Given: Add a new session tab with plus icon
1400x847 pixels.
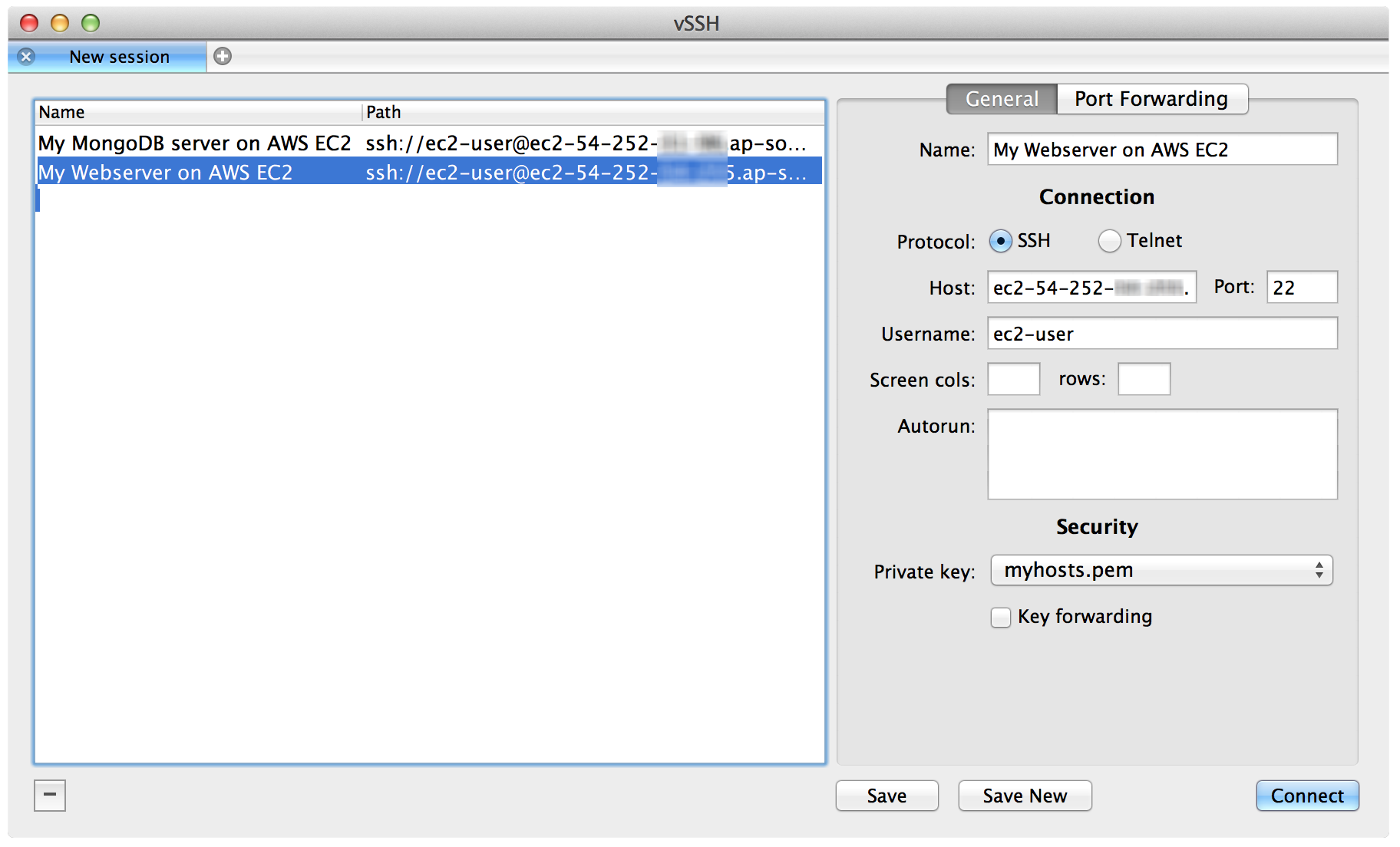Looking at the screenshot, I should [223, 56].
